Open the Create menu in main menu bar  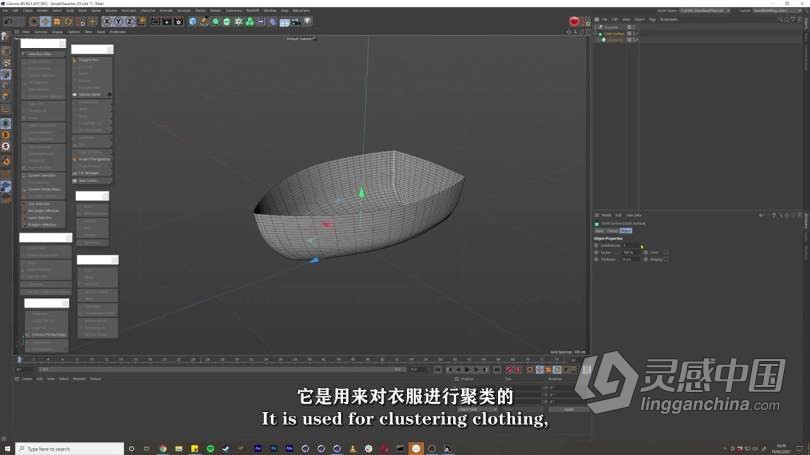(28, 10)
